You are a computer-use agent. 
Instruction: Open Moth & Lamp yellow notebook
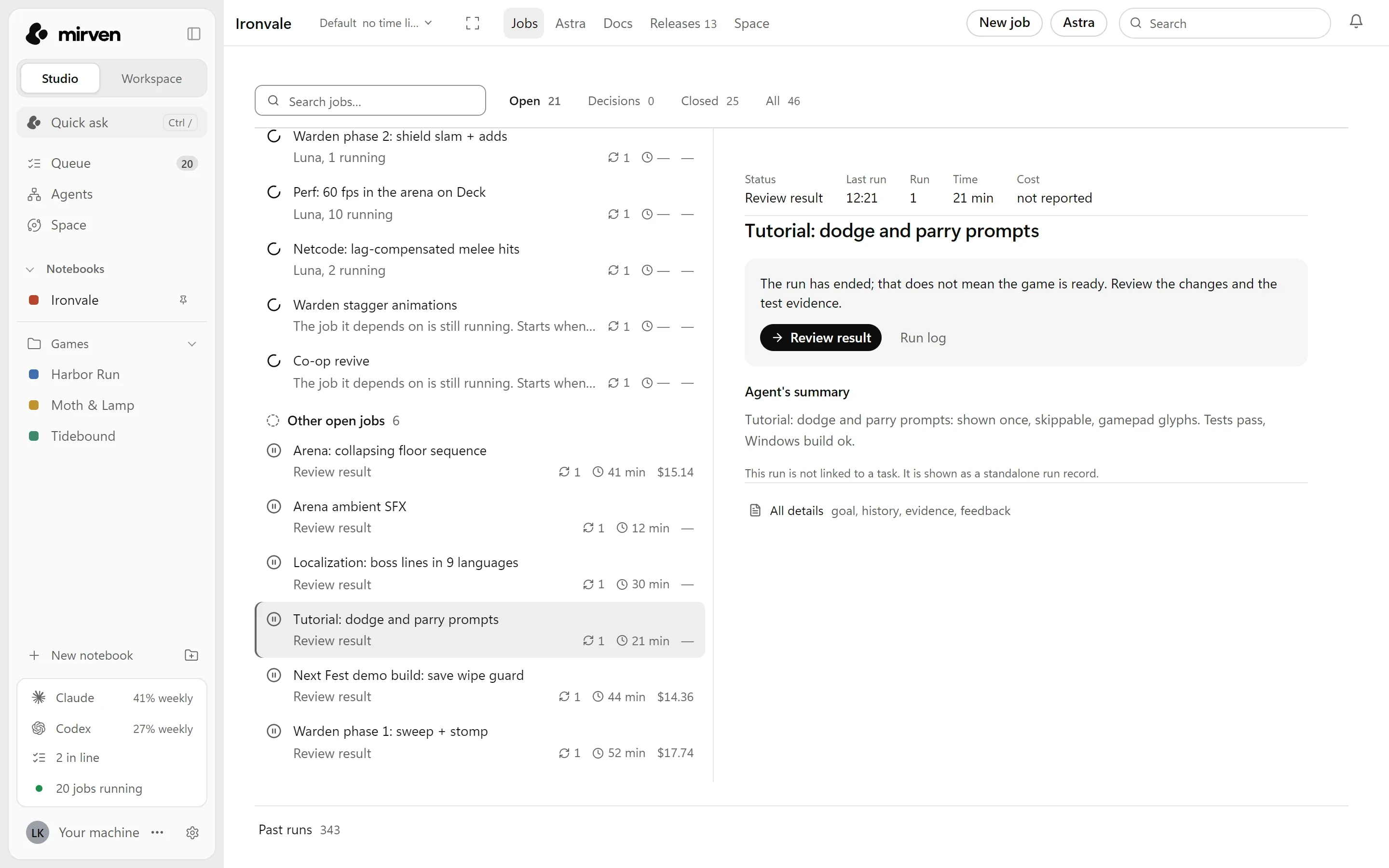[x=112, y=405]
